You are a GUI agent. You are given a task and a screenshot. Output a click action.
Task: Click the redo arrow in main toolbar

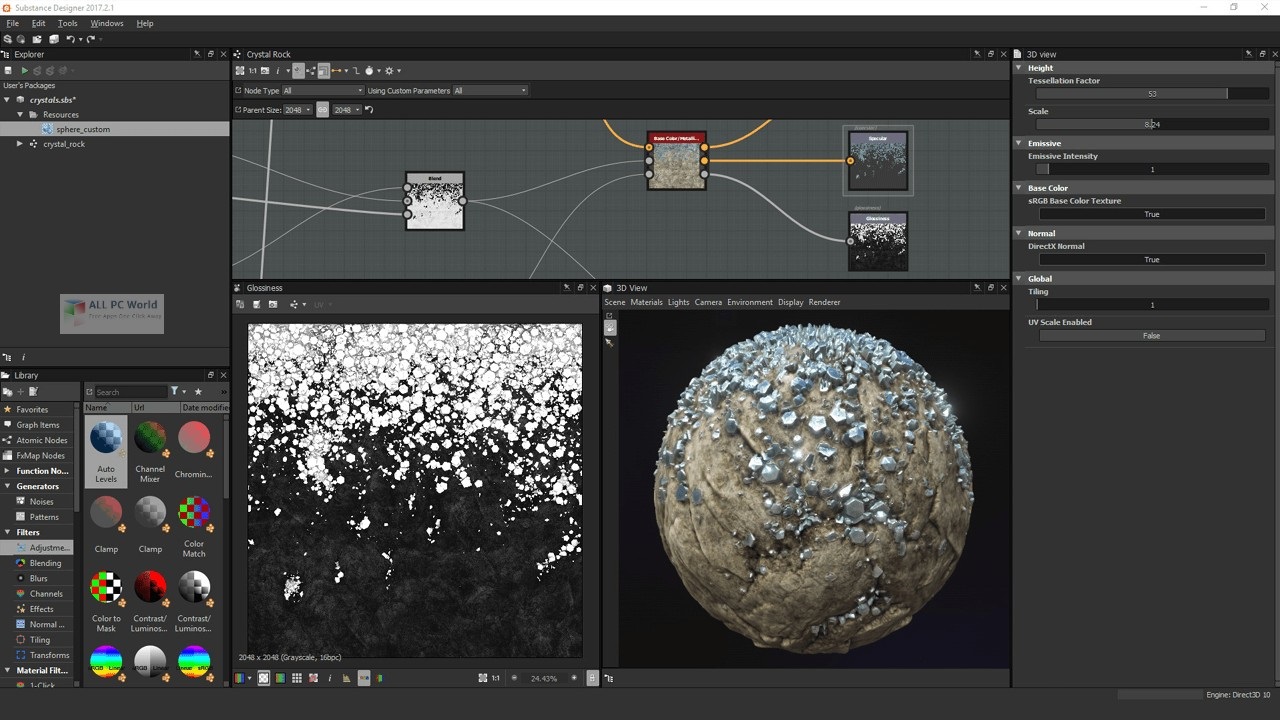coord(90,39)
